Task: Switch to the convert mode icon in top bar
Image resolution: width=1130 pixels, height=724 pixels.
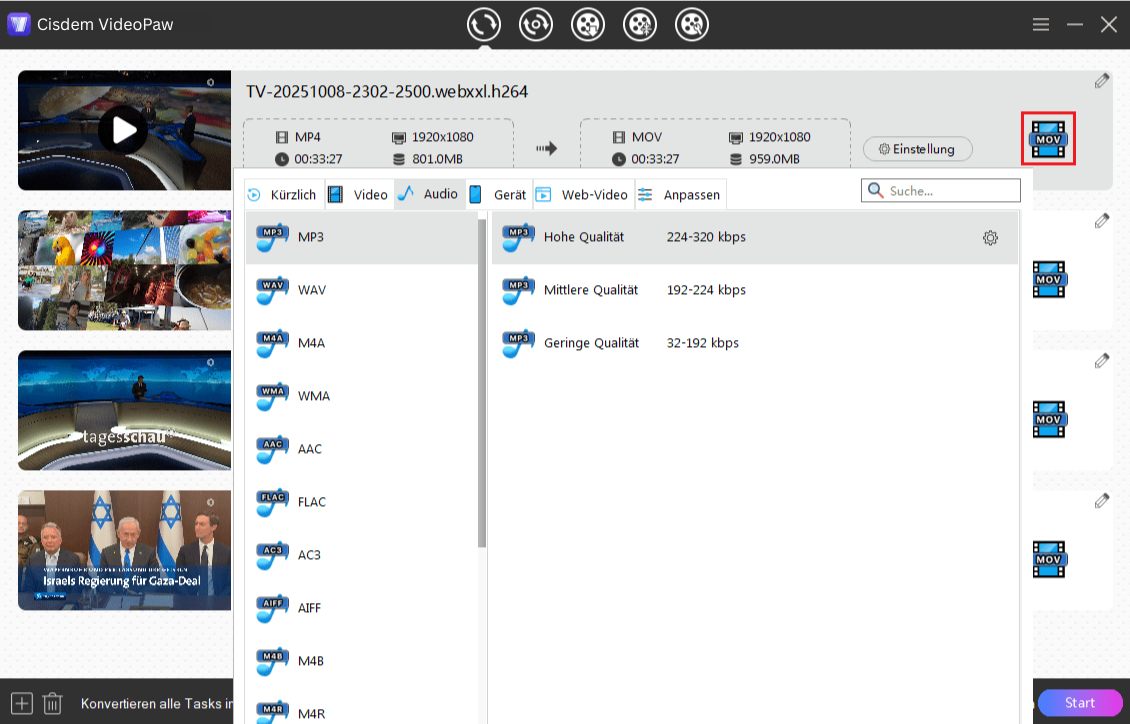Action: click(484, 24)
